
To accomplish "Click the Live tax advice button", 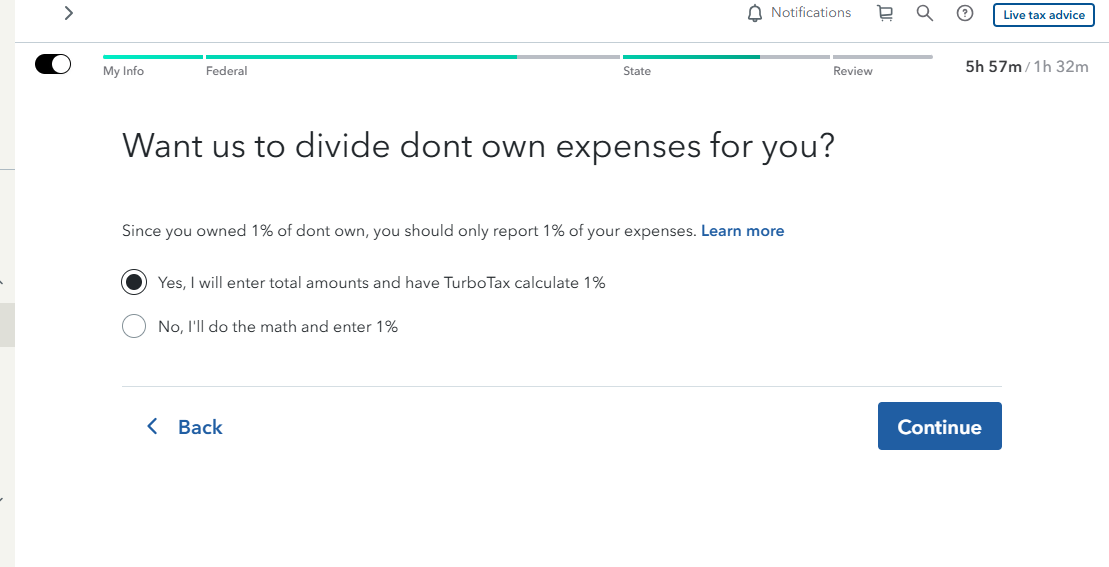I will tap(1043, 15).
